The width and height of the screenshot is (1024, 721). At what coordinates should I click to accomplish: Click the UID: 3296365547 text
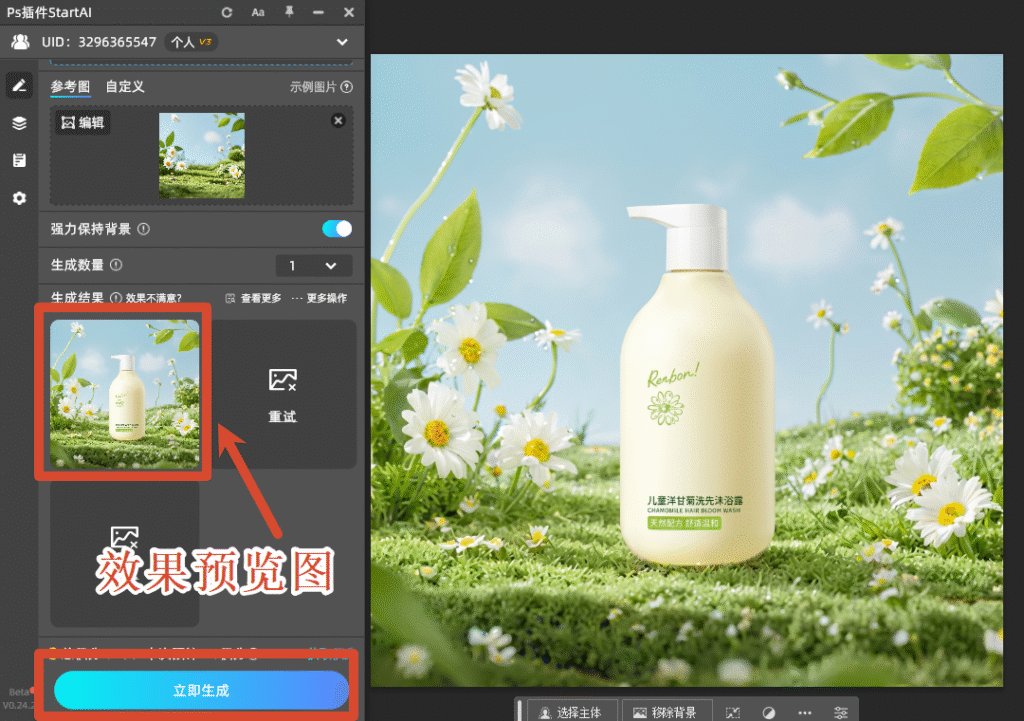[99, 42]
